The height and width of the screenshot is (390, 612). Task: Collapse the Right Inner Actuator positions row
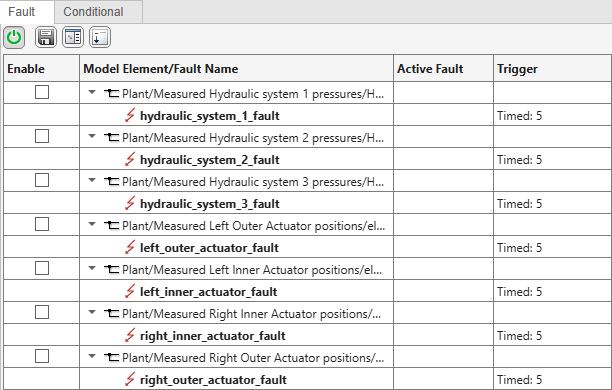[x=92, y=312]
